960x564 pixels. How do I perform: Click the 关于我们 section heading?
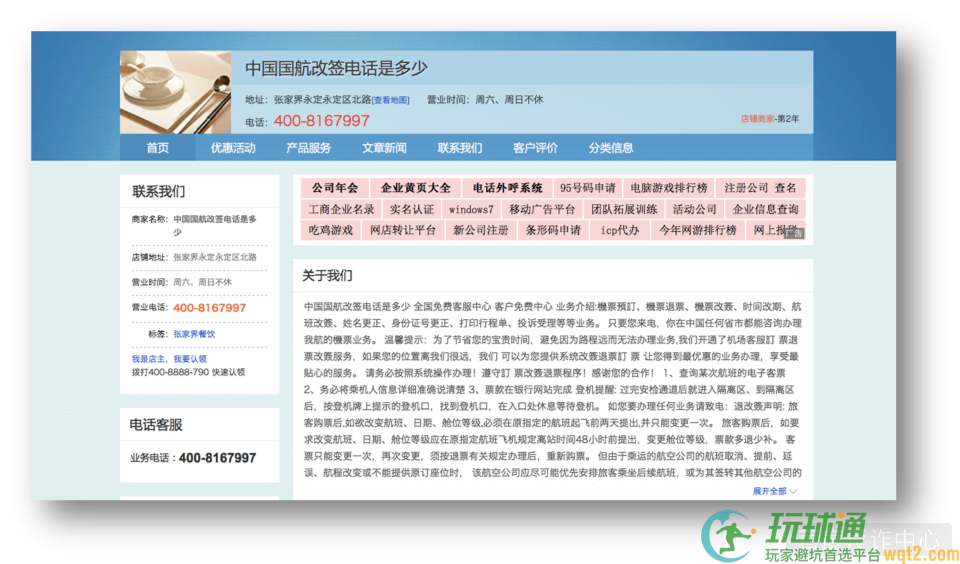point(327,276)
